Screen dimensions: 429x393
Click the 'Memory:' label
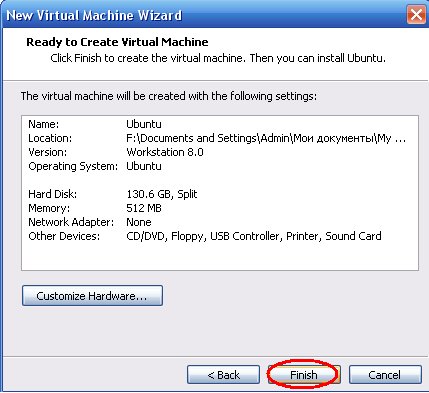49,208
